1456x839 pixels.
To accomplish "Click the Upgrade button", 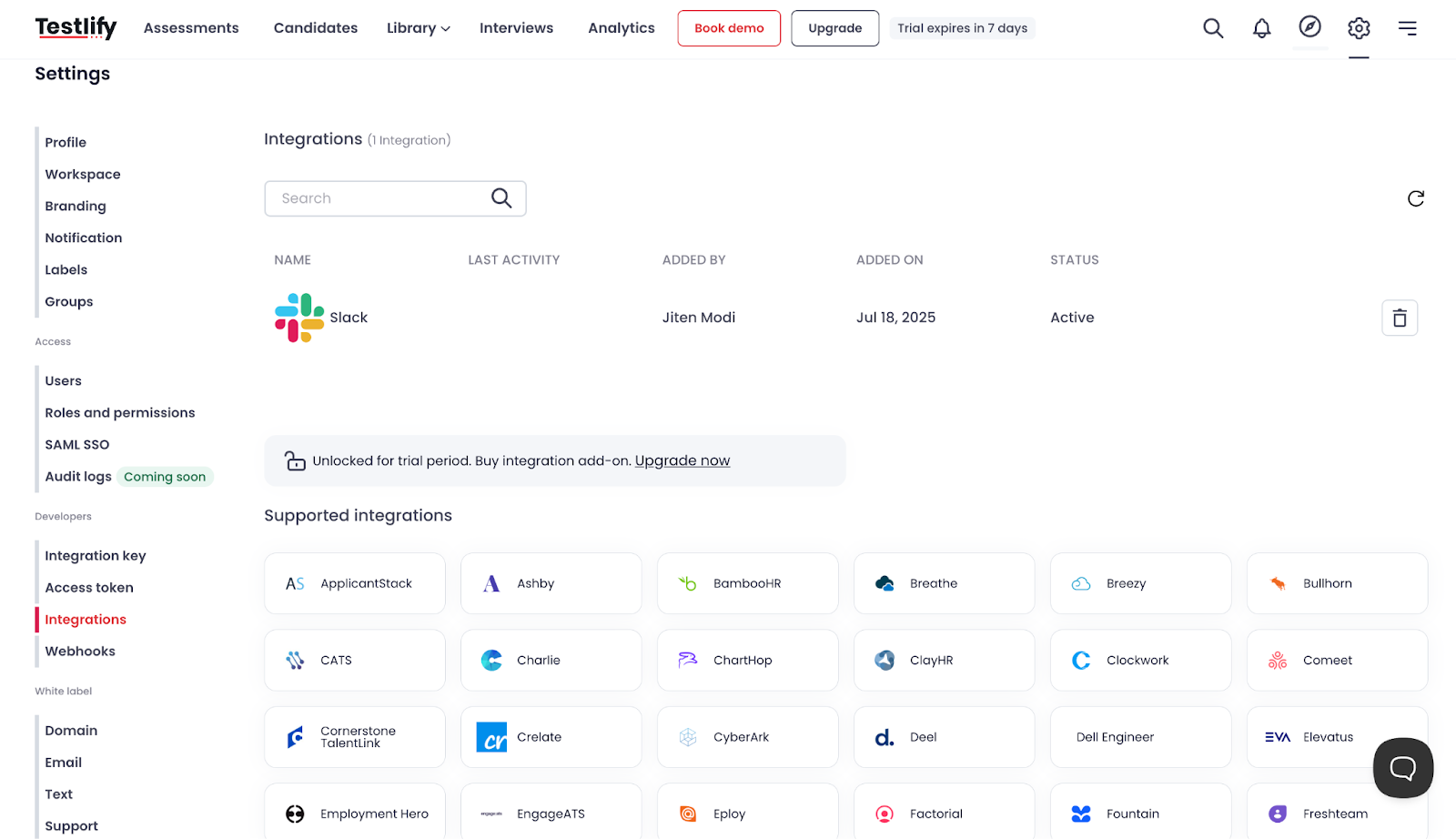I will pos(834,28).
